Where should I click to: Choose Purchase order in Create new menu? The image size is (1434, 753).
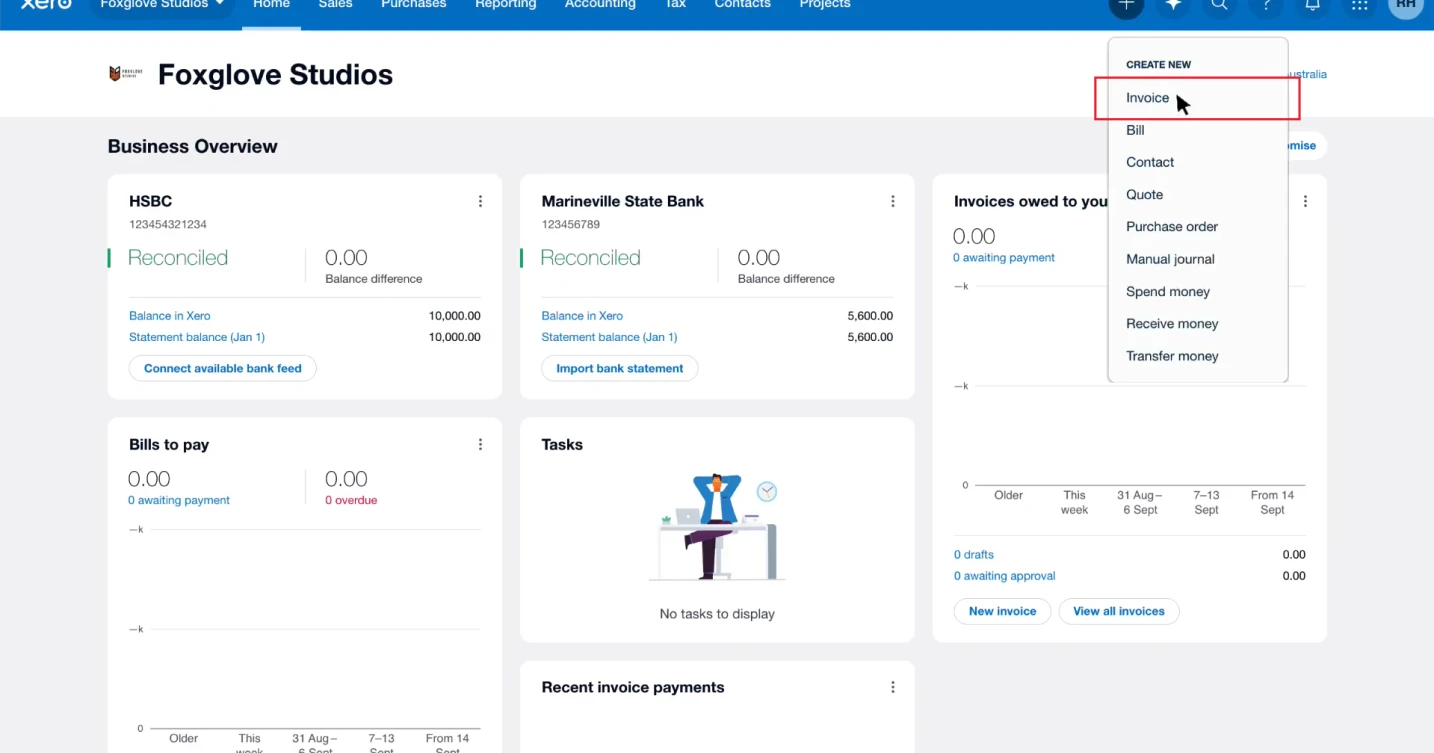(1198, 227)
